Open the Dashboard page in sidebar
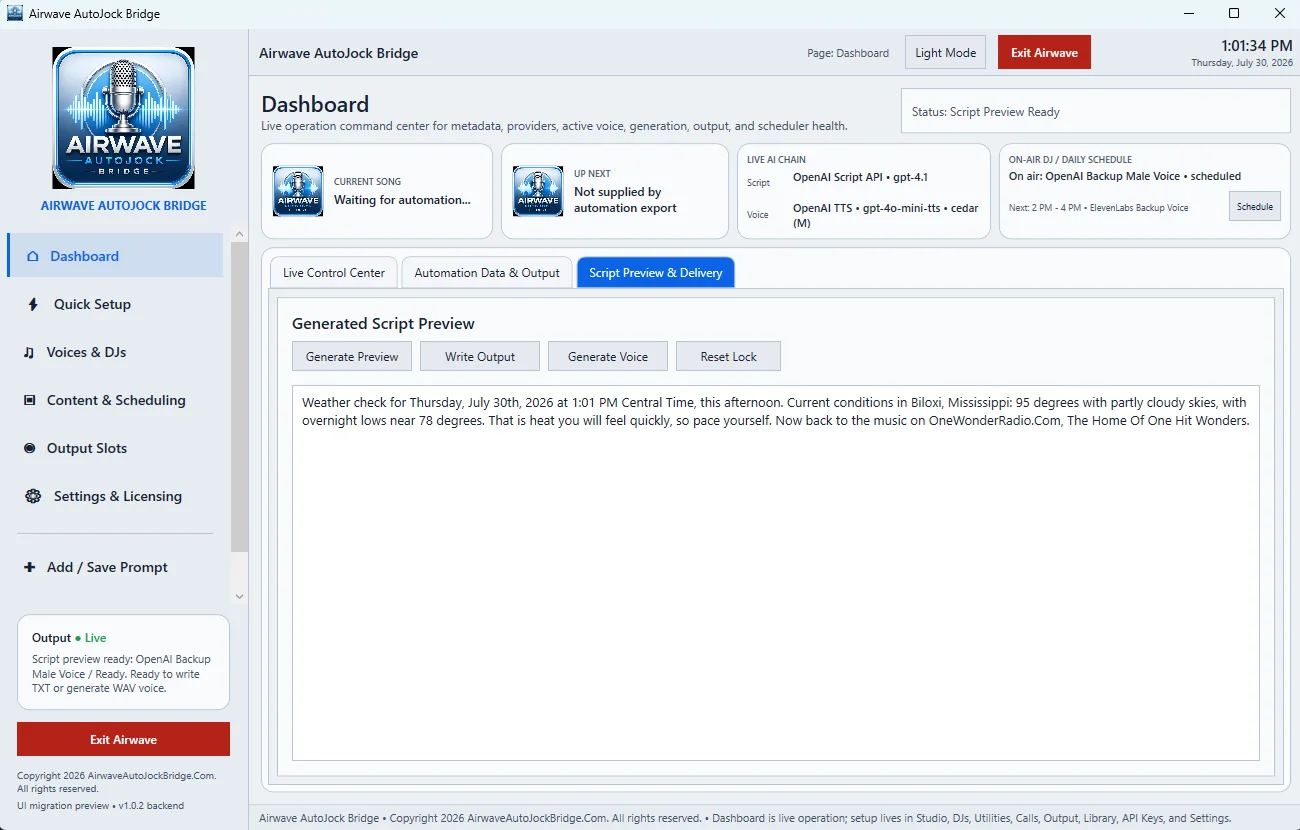This screenshot has height=830, width=1300. tap(115, 256)
